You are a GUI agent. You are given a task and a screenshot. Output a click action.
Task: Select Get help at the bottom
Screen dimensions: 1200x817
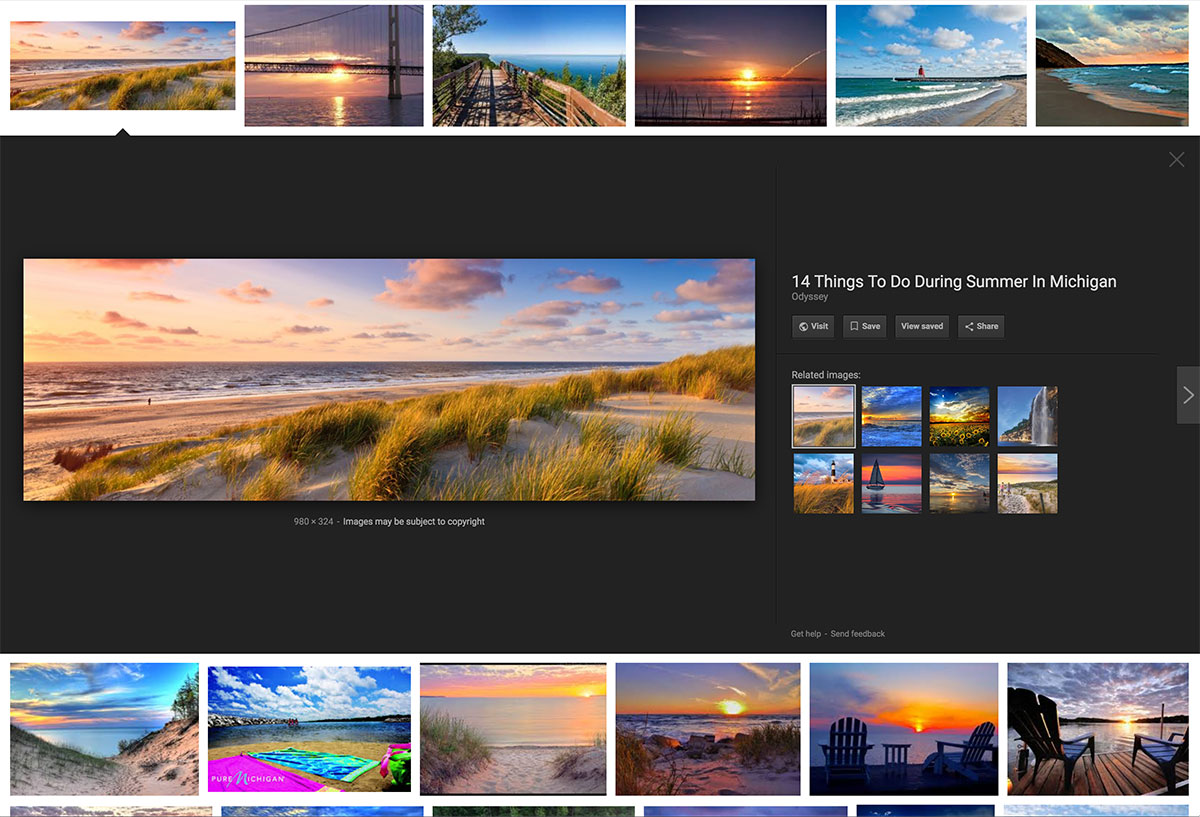coord(805,633)
